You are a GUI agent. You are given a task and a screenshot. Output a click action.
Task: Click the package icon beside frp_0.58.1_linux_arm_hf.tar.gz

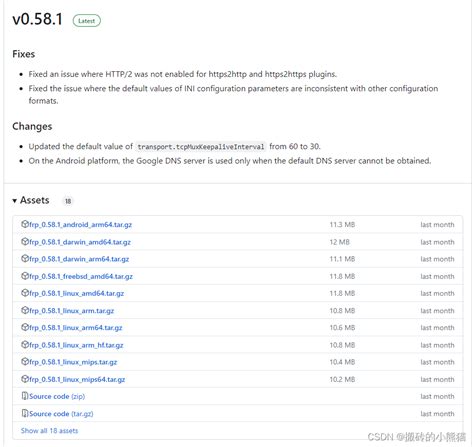[x=25, y=344]
